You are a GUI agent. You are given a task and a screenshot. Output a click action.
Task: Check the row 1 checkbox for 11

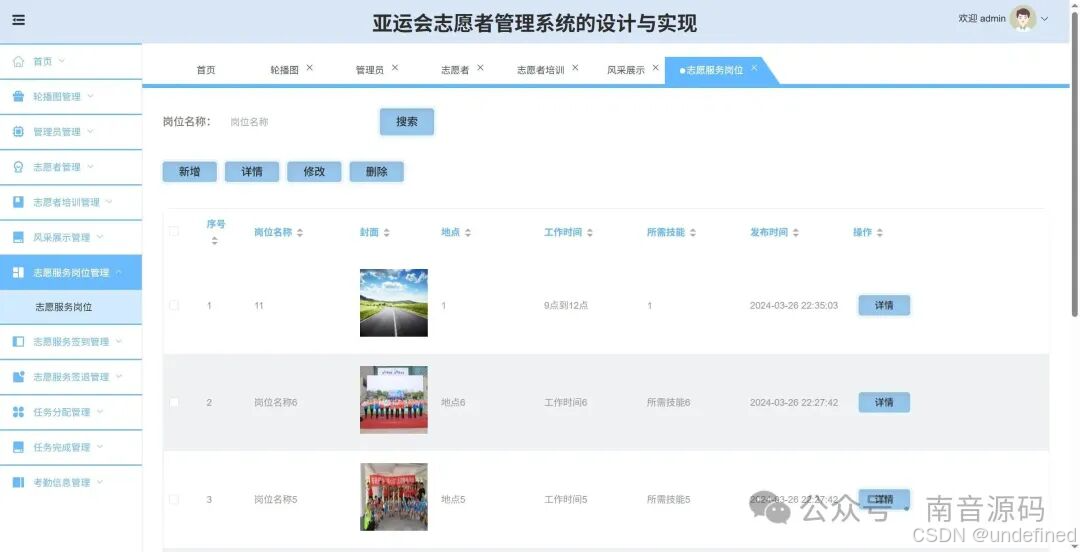tap(174, 305)
